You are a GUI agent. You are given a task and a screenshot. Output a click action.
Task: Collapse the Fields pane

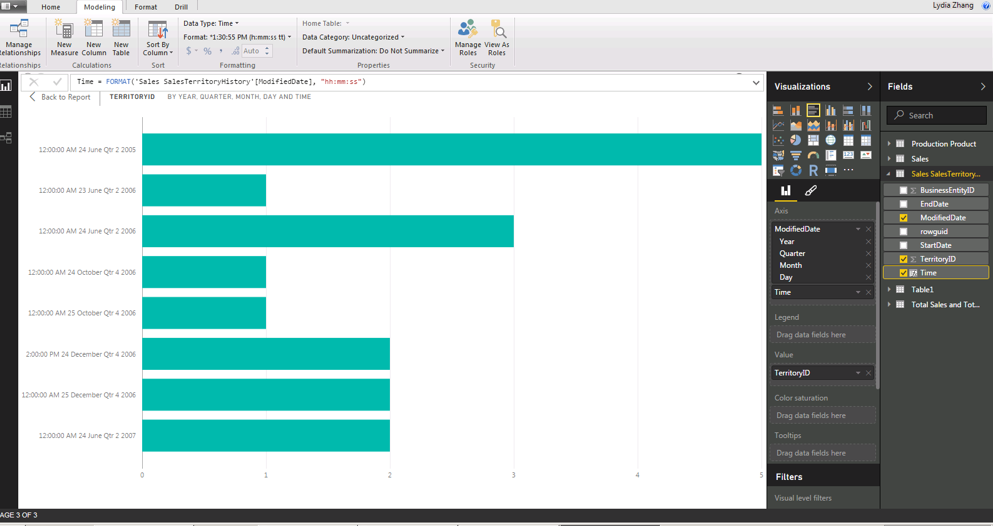982,87
